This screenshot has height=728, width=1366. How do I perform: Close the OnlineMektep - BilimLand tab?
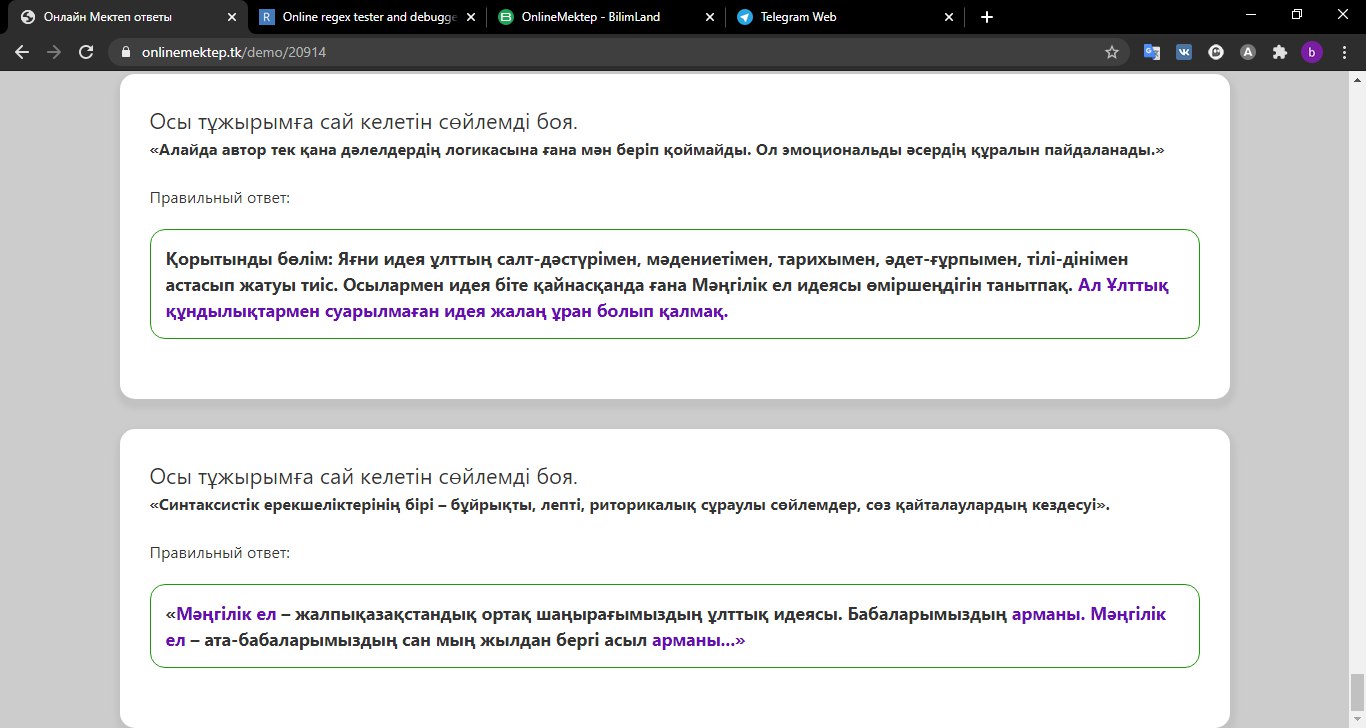point(710,17)
